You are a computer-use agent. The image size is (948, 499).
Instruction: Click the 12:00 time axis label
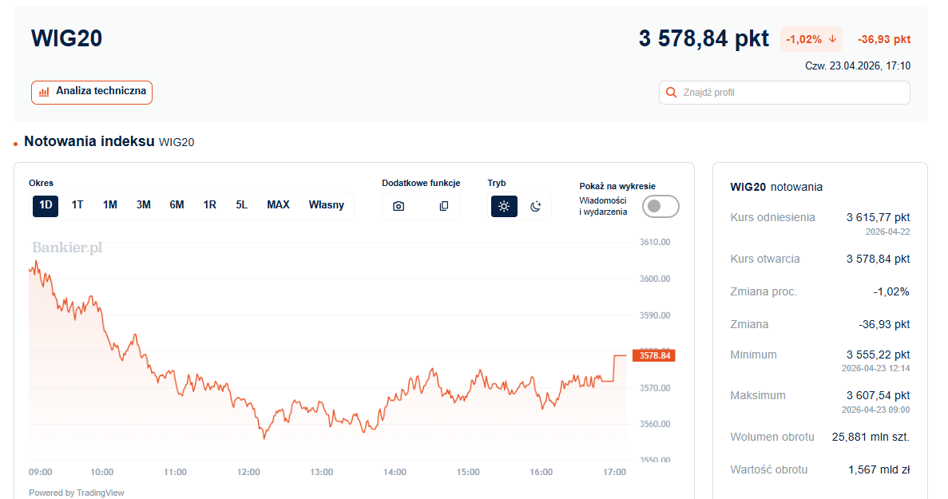(248, 472)
